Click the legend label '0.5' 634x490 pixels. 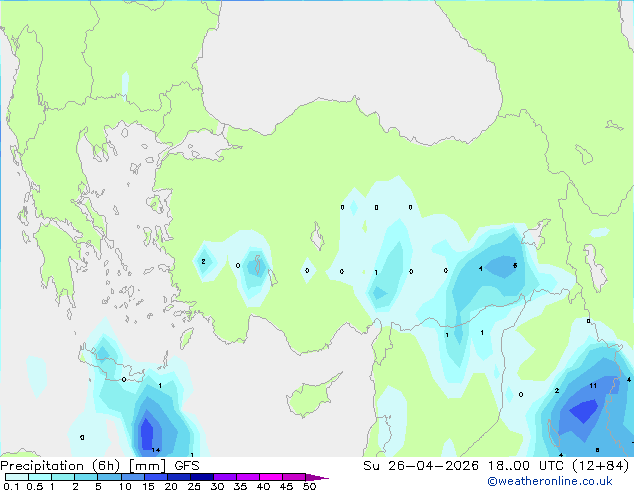click(x=34, y=486)
